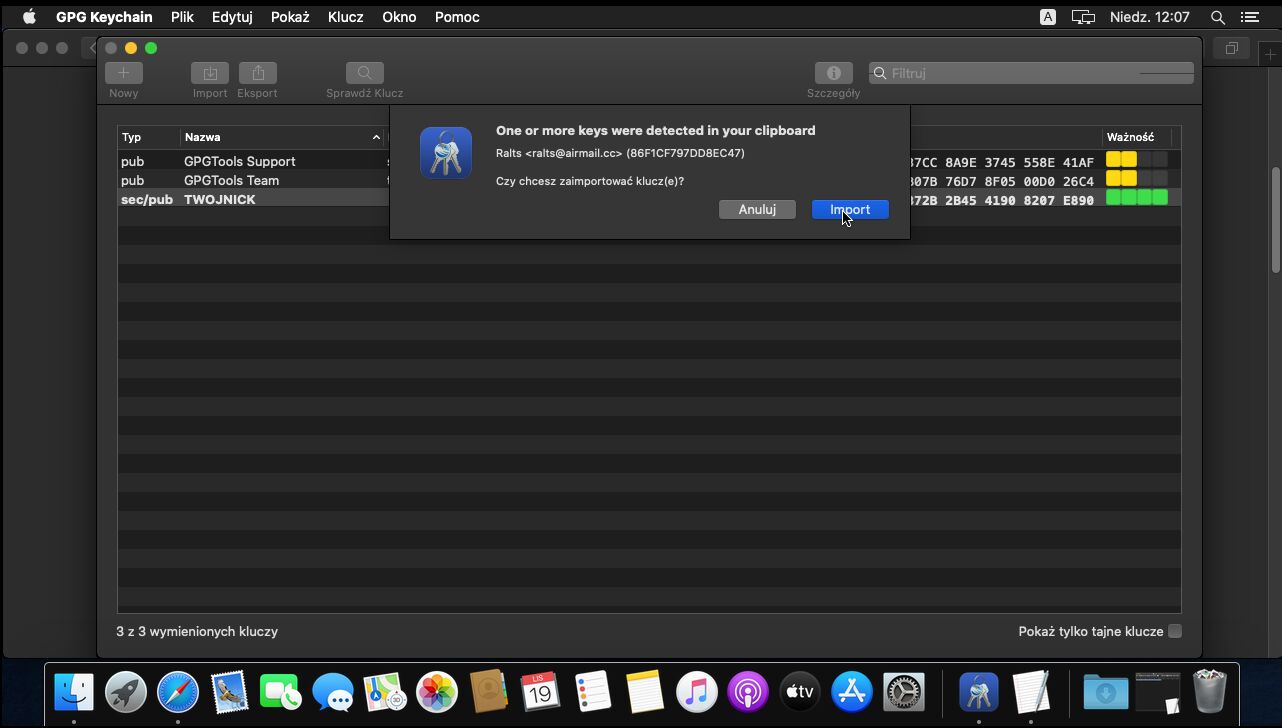1282x728 pixels.
Task: Enable Pokaż tylko tajne klucze checkbox
Action: click(1175, 631)
